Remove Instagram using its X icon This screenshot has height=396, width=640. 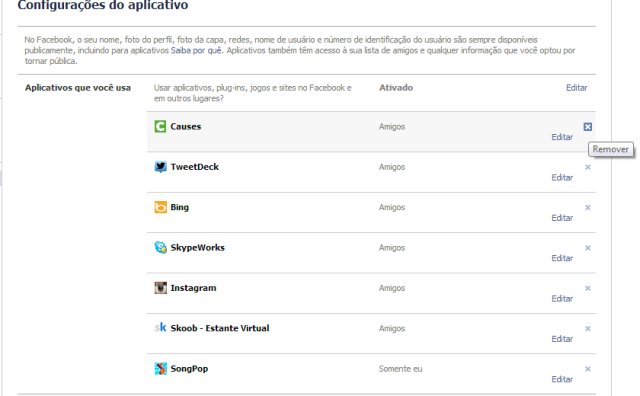point(587,288)
